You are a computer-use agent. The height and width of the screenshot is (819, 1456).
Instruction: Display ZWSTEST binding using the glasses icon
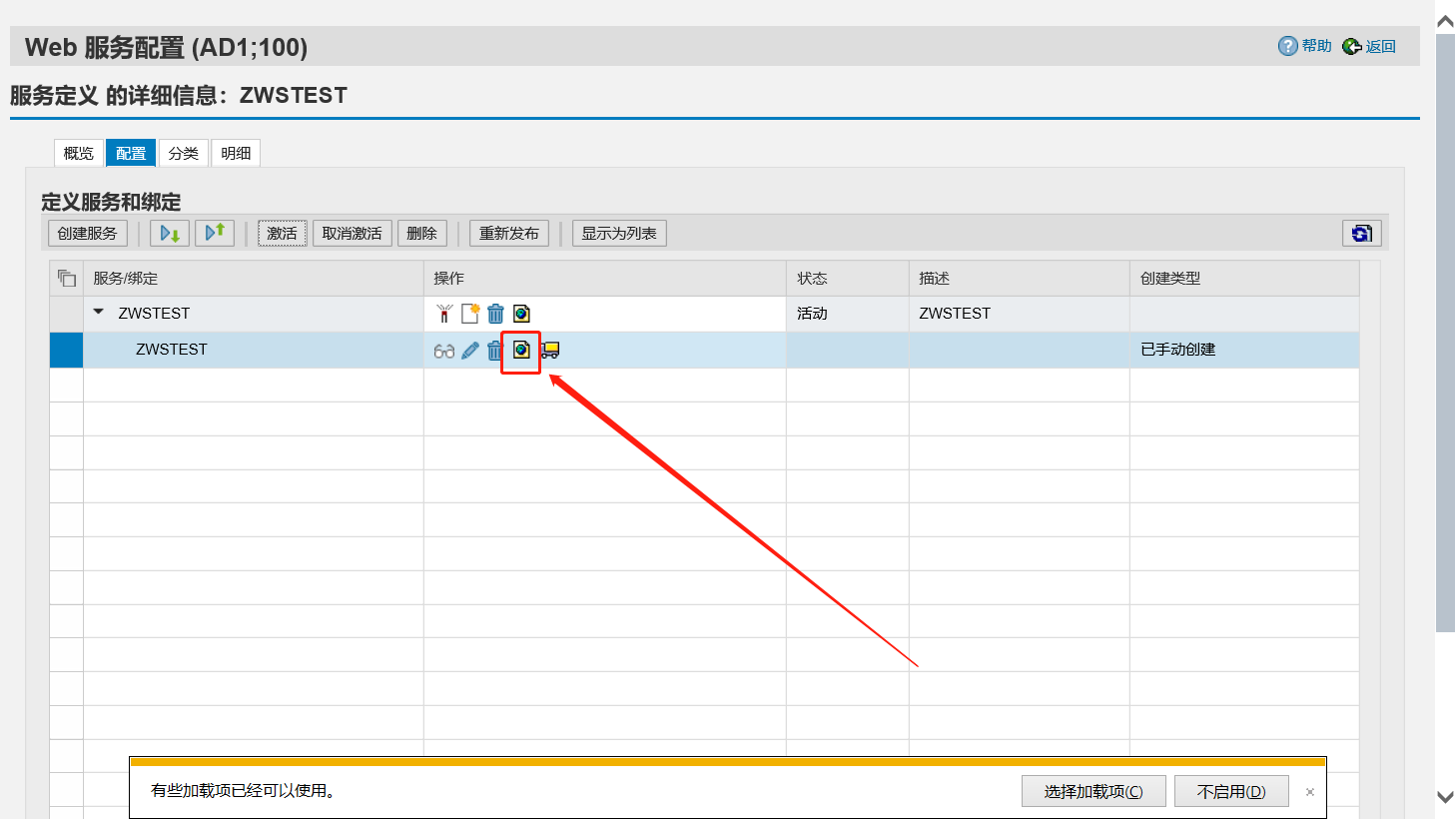tap(443, 350)
